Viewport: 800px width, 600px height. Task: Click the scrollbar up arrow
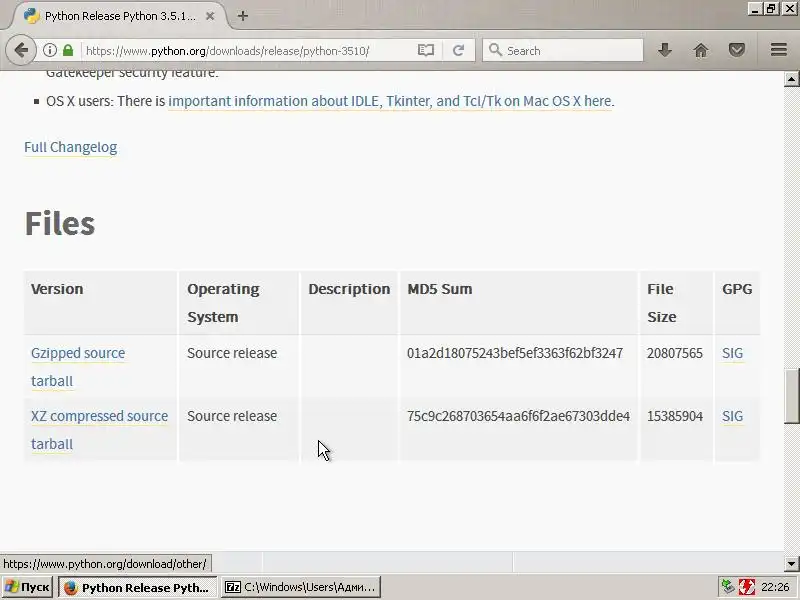tap(792, 79)
